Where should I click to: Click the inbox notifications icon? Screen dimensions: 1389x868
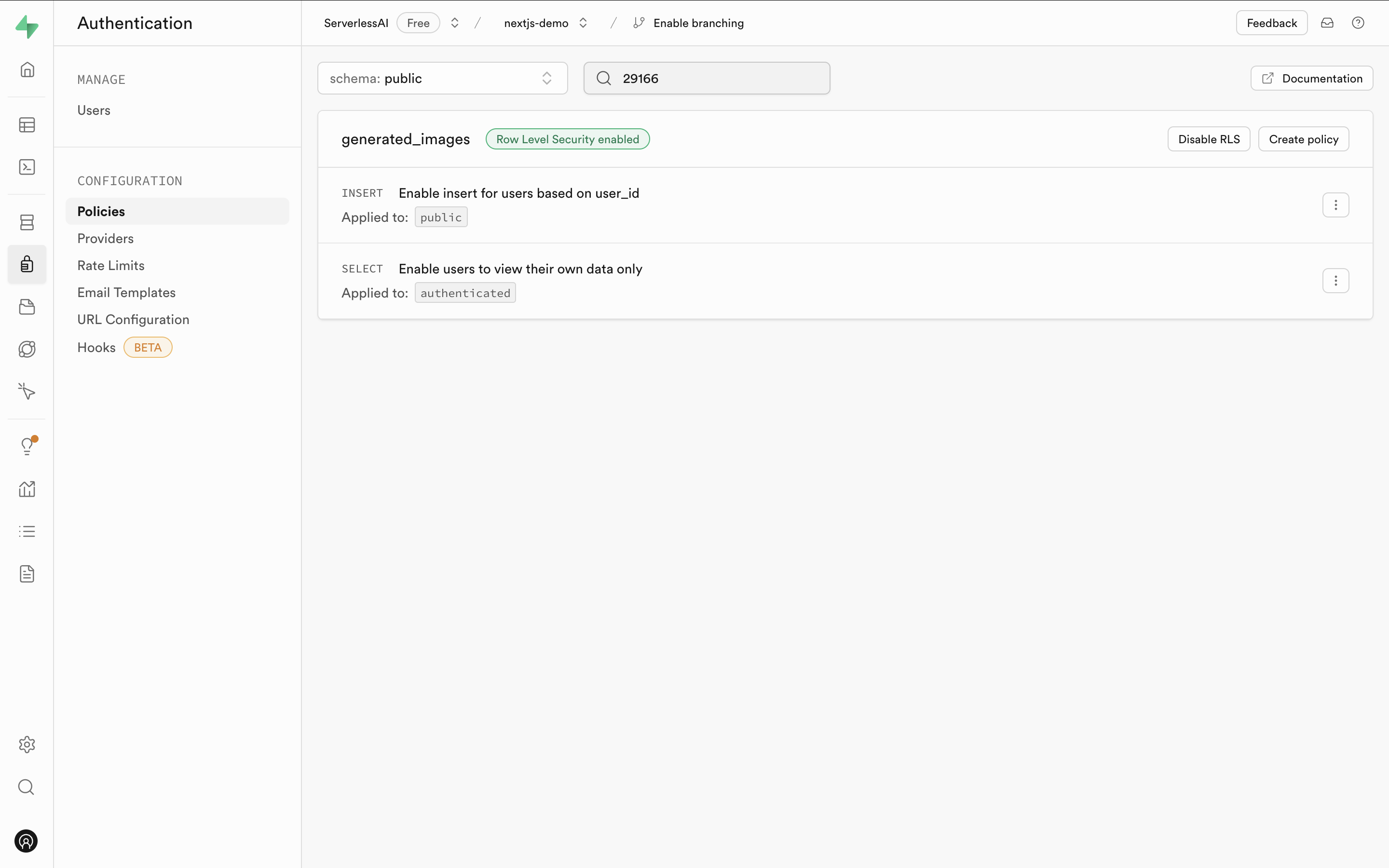point(1327,23)
